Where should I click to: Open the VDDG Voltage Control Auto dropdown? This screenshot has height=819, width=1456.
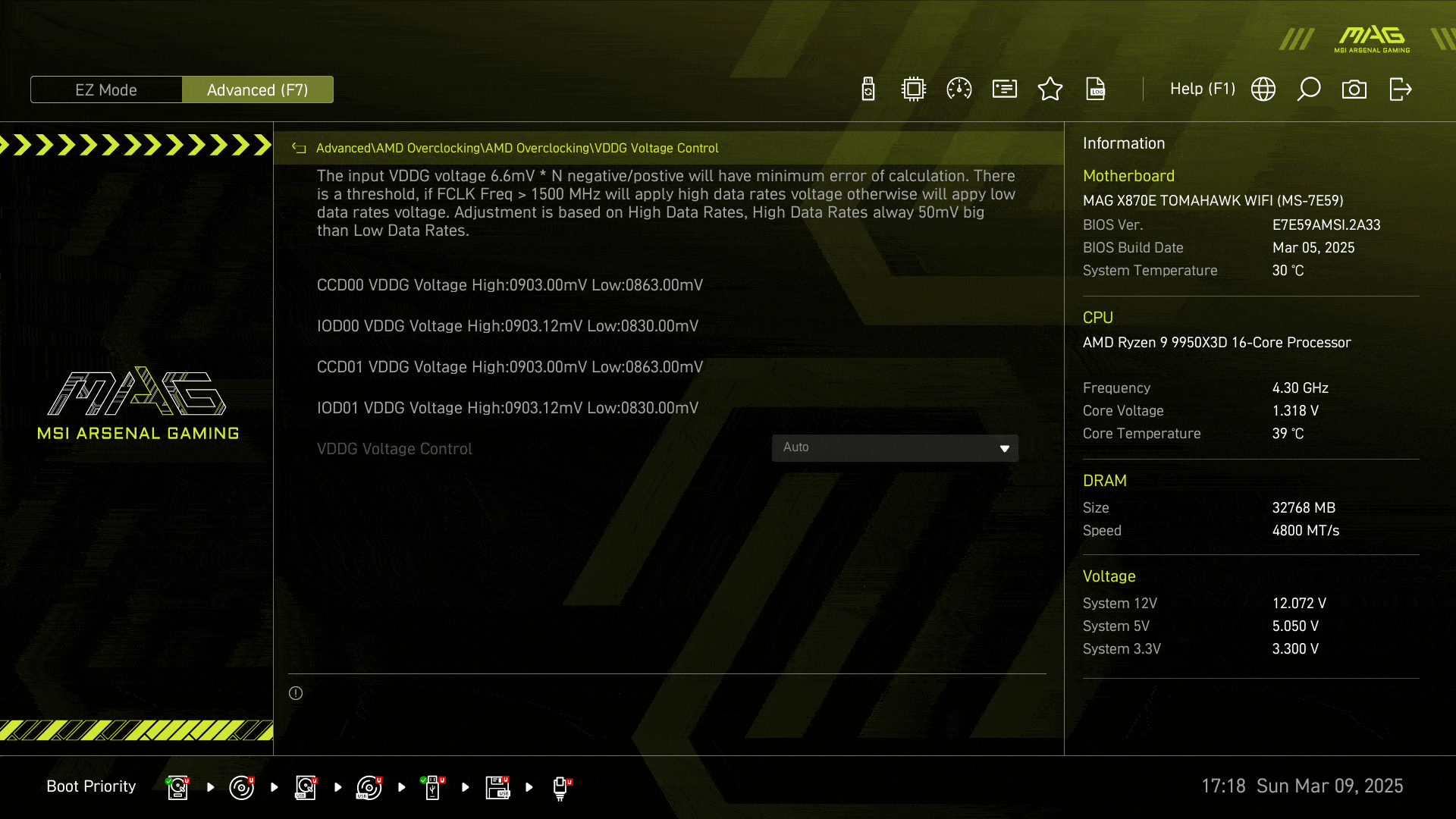coord(895,448)
